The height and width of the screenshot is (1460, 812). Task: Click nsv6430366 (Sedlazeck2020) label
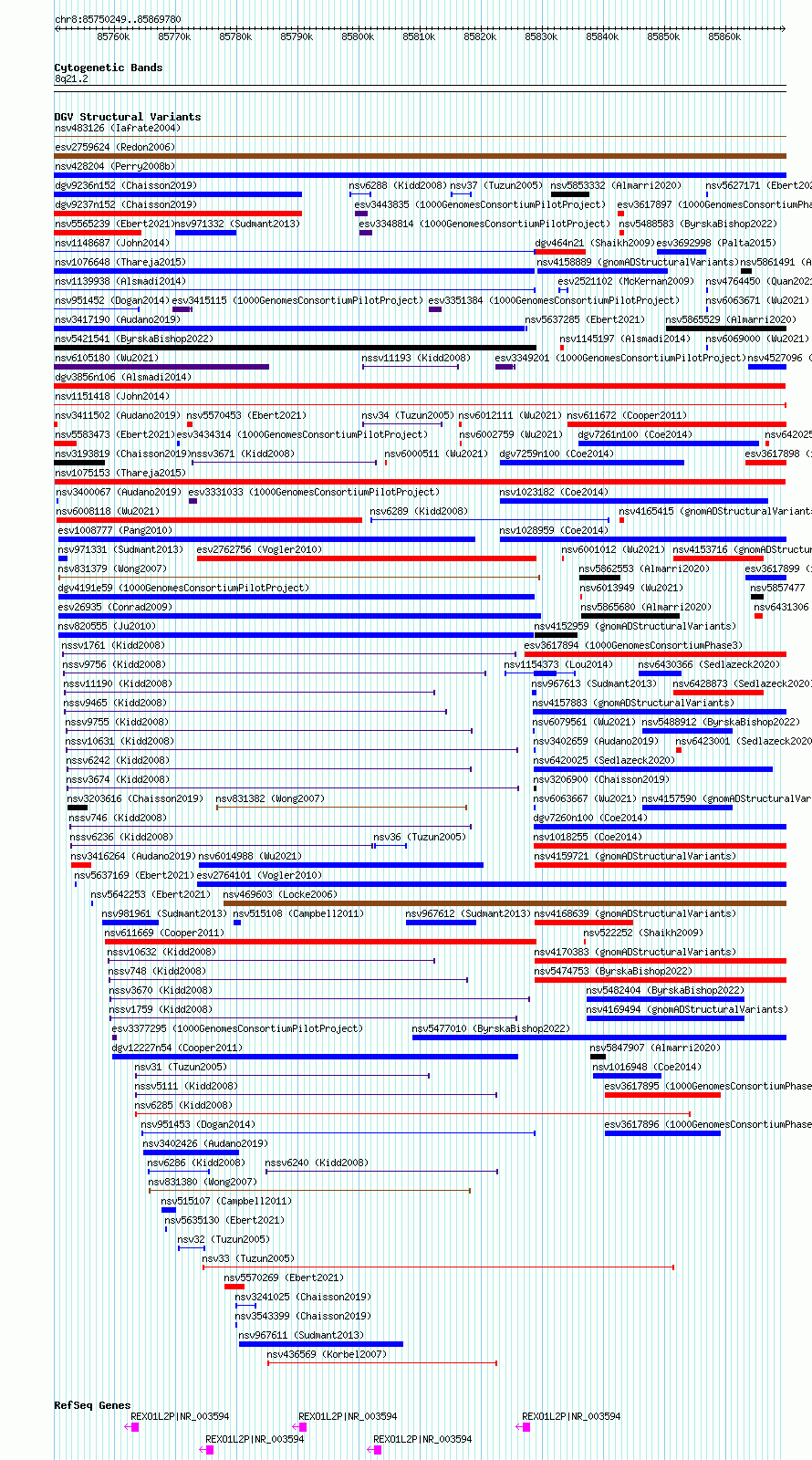[709, 665]
